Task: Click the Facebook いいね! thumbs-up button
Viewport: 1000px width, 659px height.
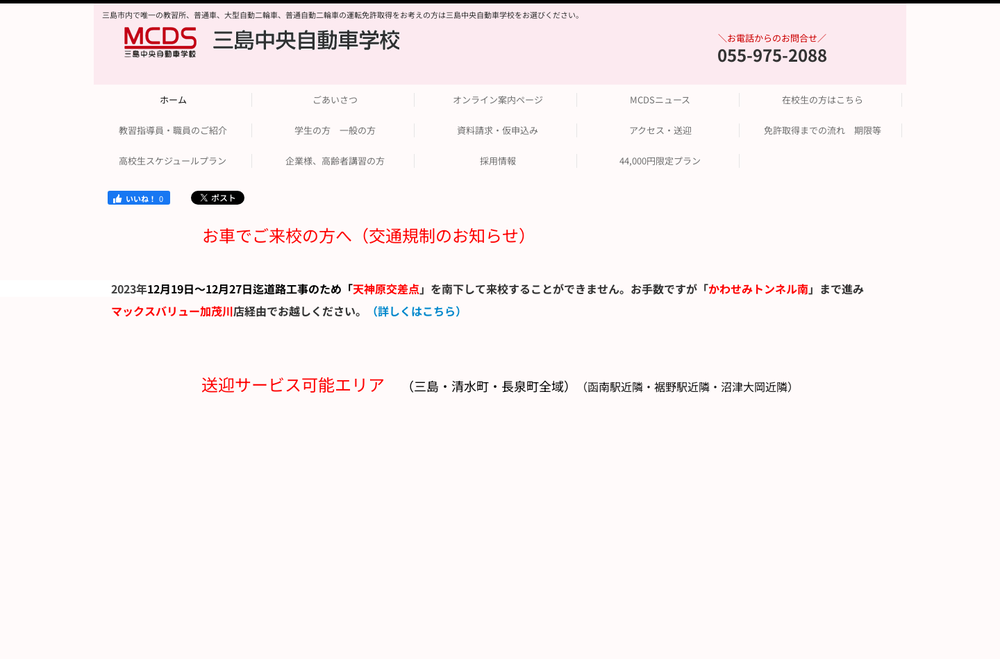Action: (138, 198)
